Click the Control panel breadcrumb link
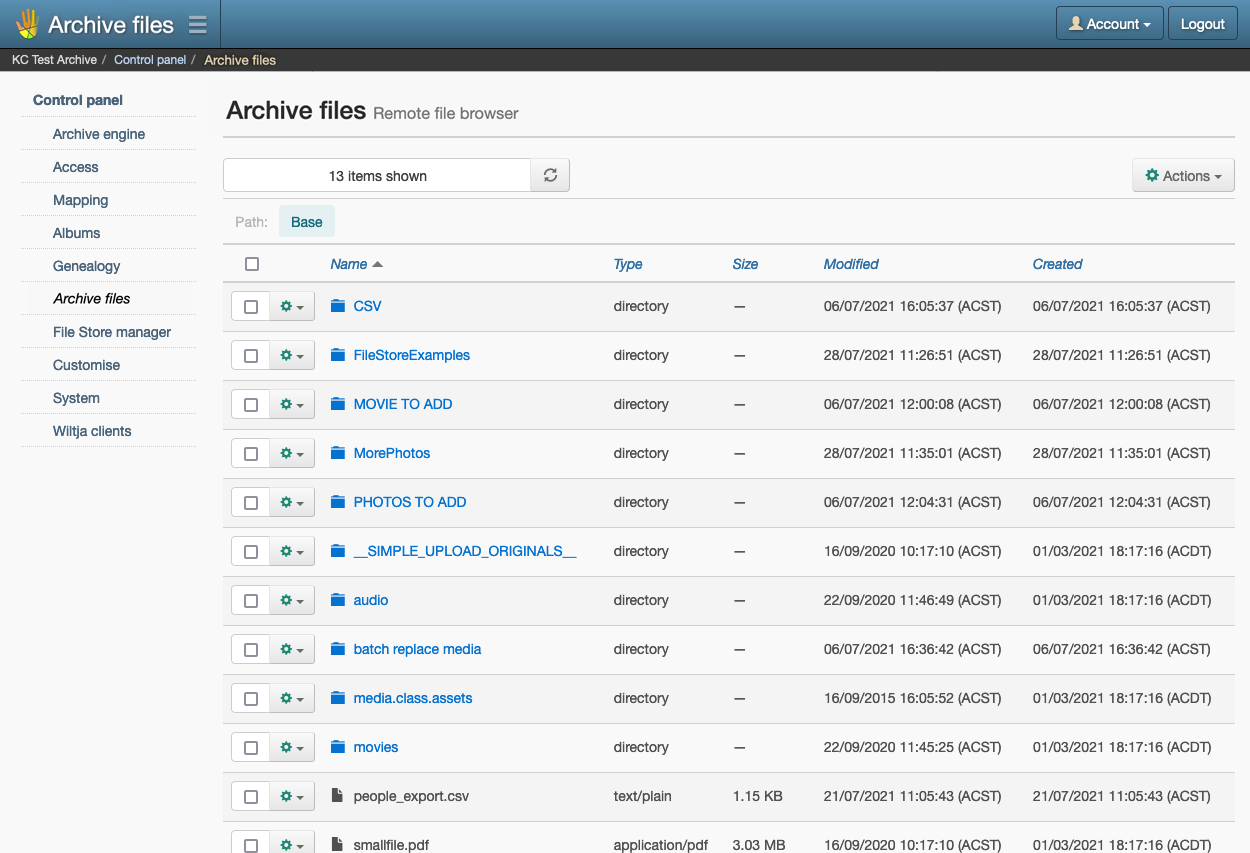The image size is (1250, 853). tap(150, 60)
